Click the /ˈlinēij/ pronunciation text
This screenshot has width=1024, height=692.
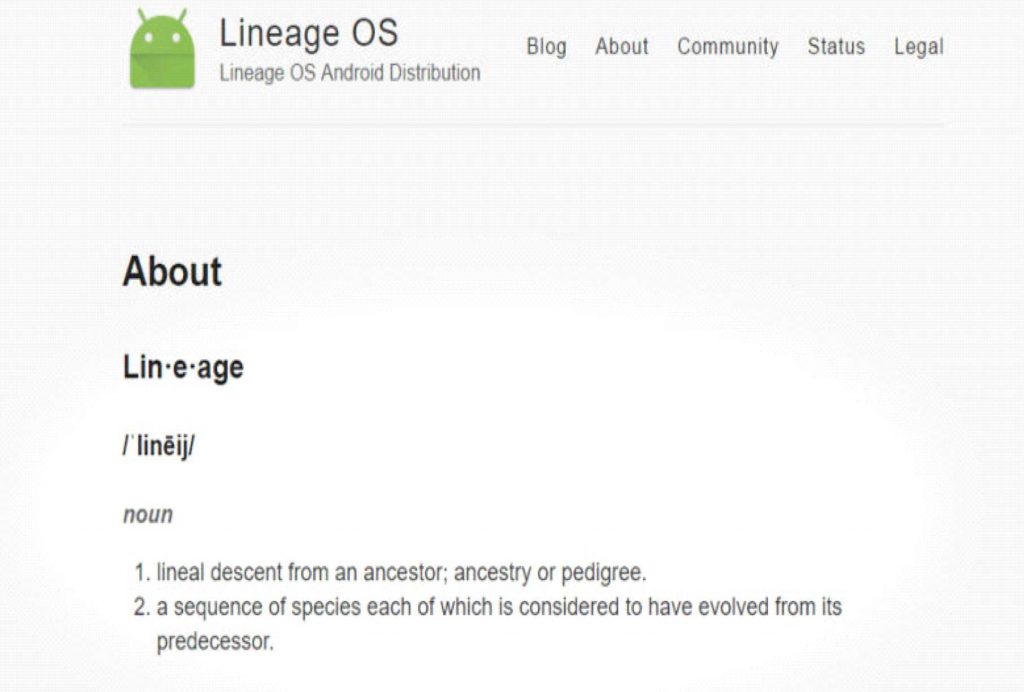[x=159, y=446]
